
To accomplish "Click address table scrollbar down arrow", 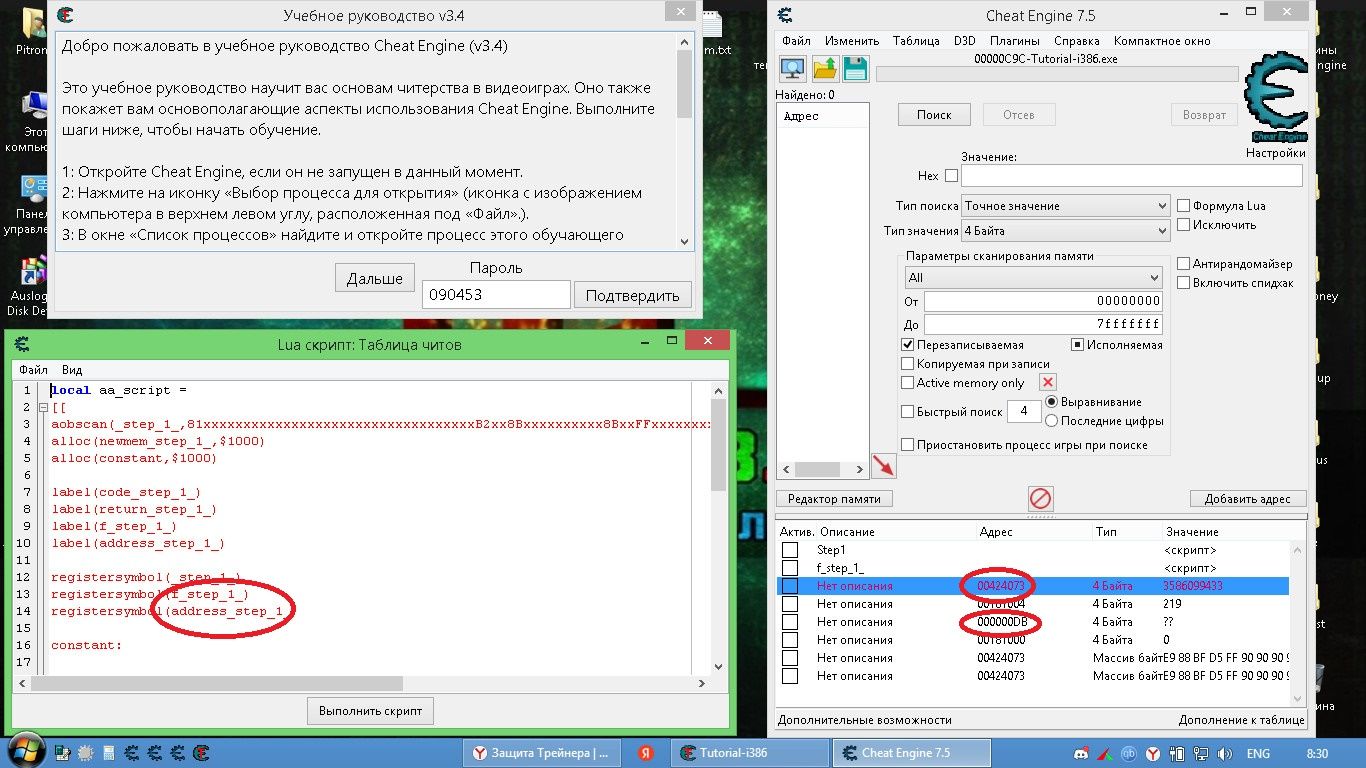I will point(1297,700).
